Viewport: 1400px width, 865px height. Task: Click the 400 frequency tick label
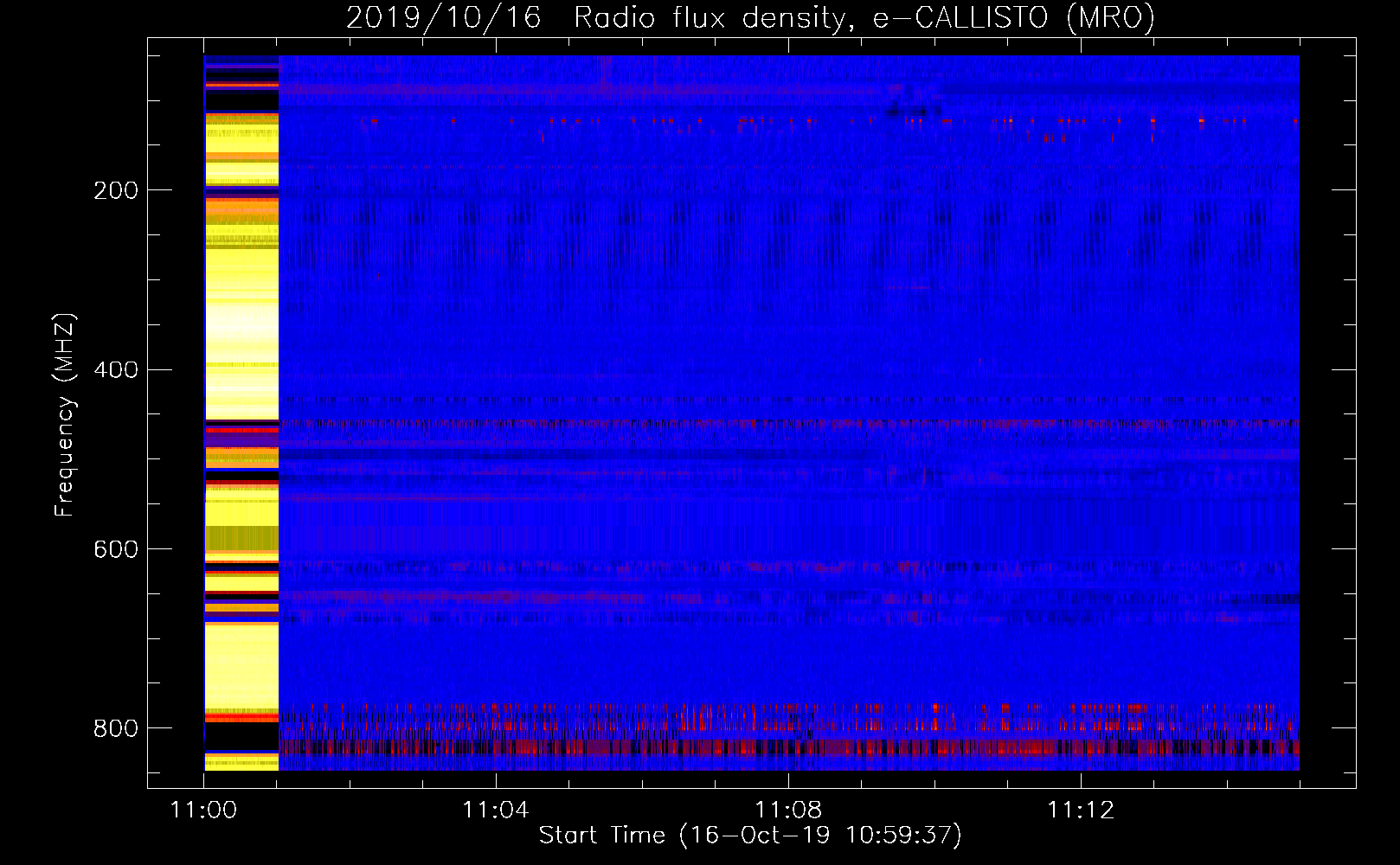[116, 370]
